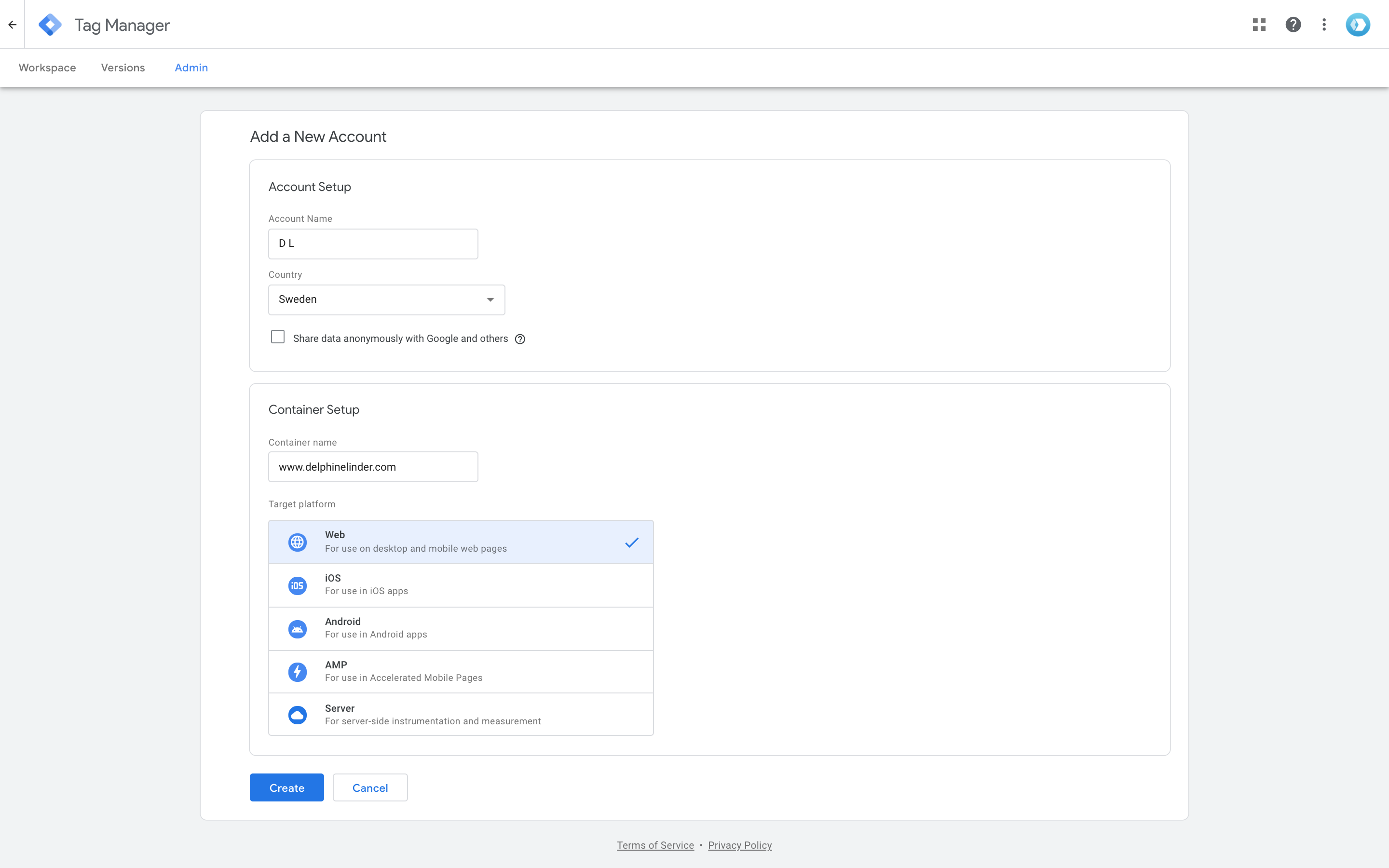This screenshot has width=1389, height=868.
Task: Click the back arrow in the header
Action: 13,24
